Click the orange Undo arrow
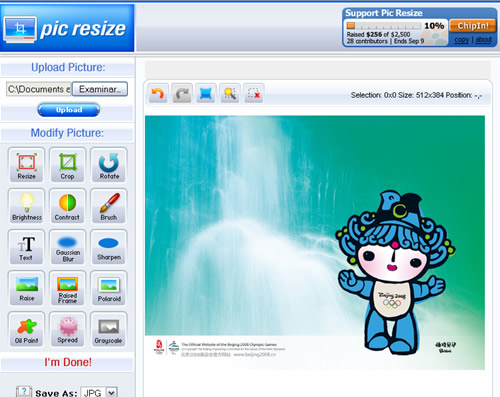This screenshot has width=500, height=397. (158, 93)
